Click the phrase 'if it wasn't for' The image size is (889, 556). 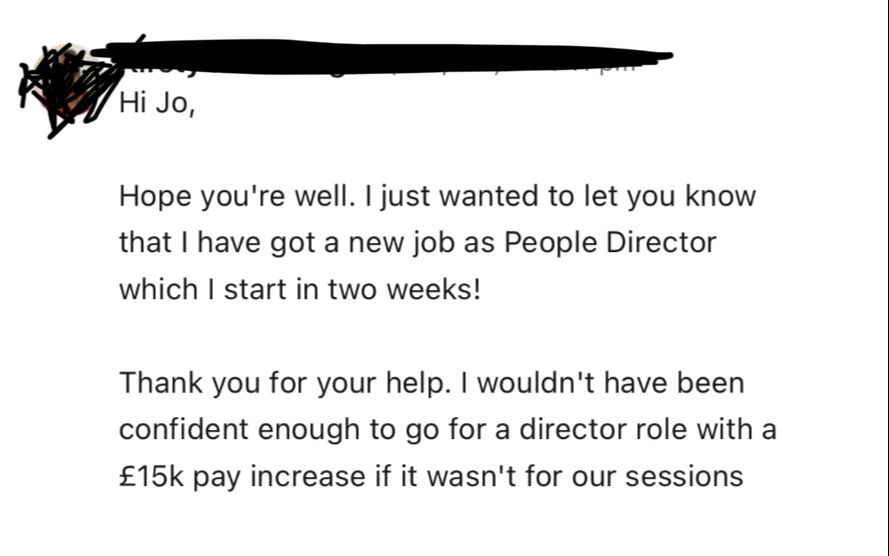point(469,476)
